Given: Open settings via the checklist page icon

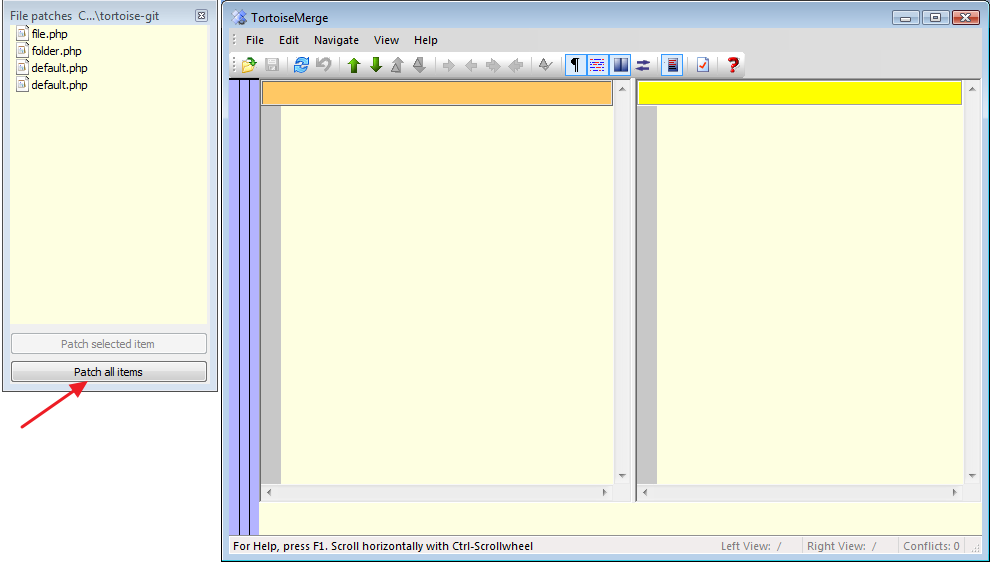Looking at the screenshot, I should (703, 65).
